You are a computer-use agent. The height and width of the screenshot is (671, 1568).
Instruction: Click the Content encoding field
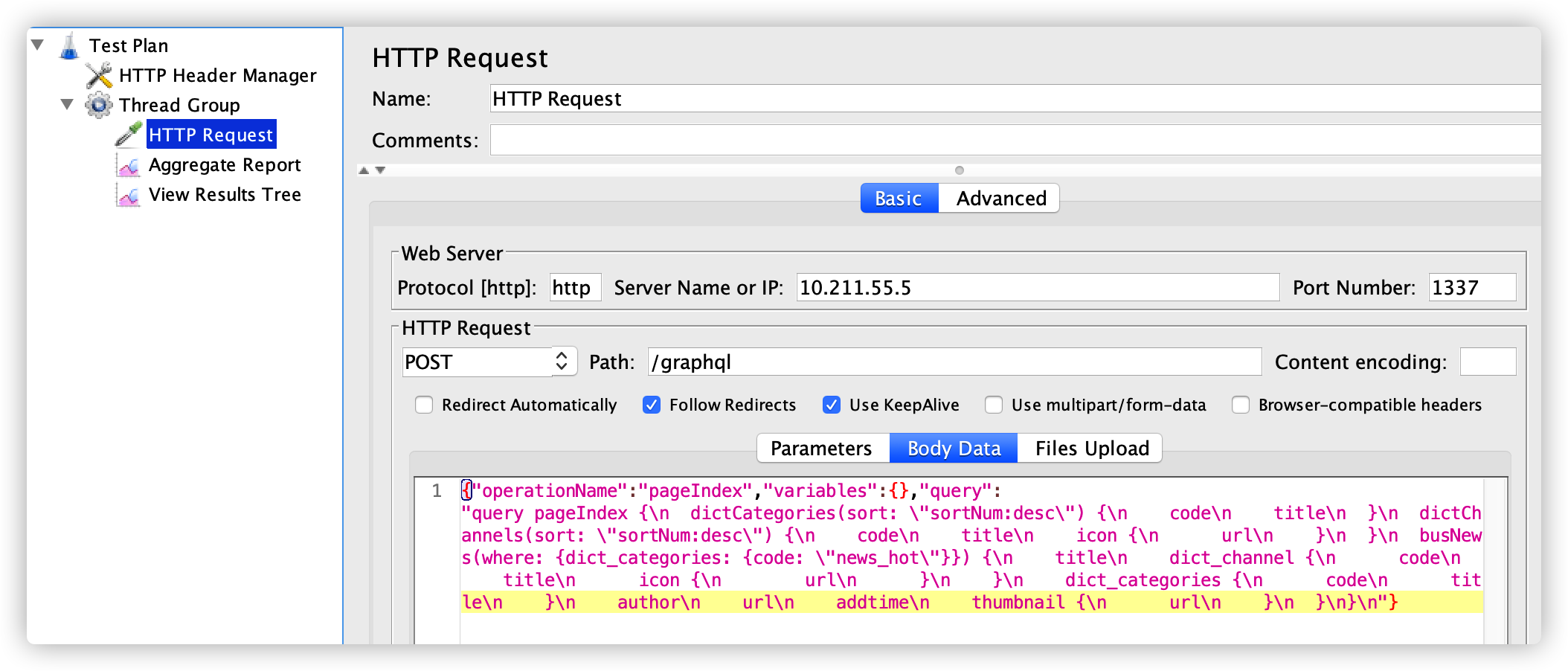point(1488,362)
